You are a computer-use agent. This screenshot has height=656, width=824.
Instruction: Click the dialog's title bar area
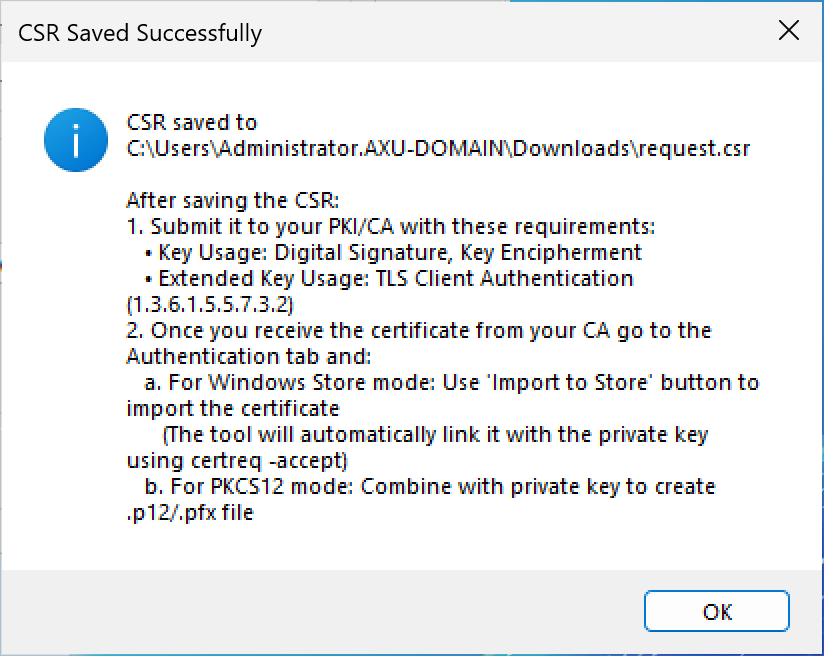coord(450,31)
